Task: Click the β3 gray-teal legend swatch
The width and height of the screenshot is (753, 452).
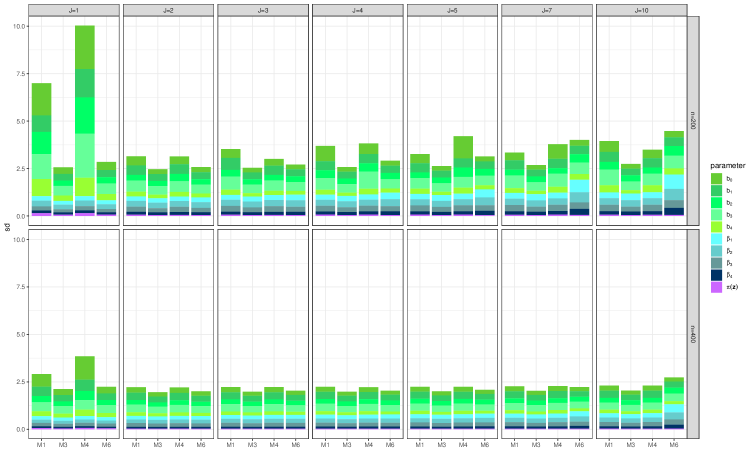Action: coord(717,263)
